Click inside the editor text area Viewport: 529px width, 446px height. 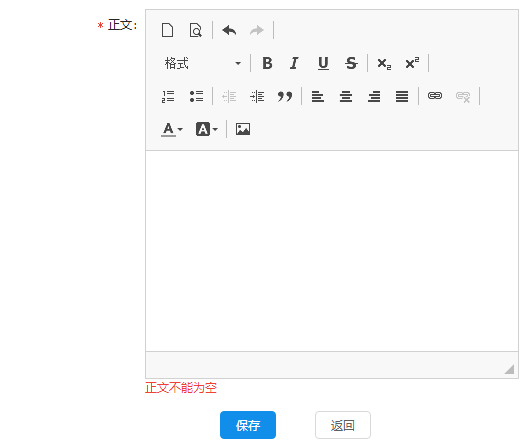(332, 251)
